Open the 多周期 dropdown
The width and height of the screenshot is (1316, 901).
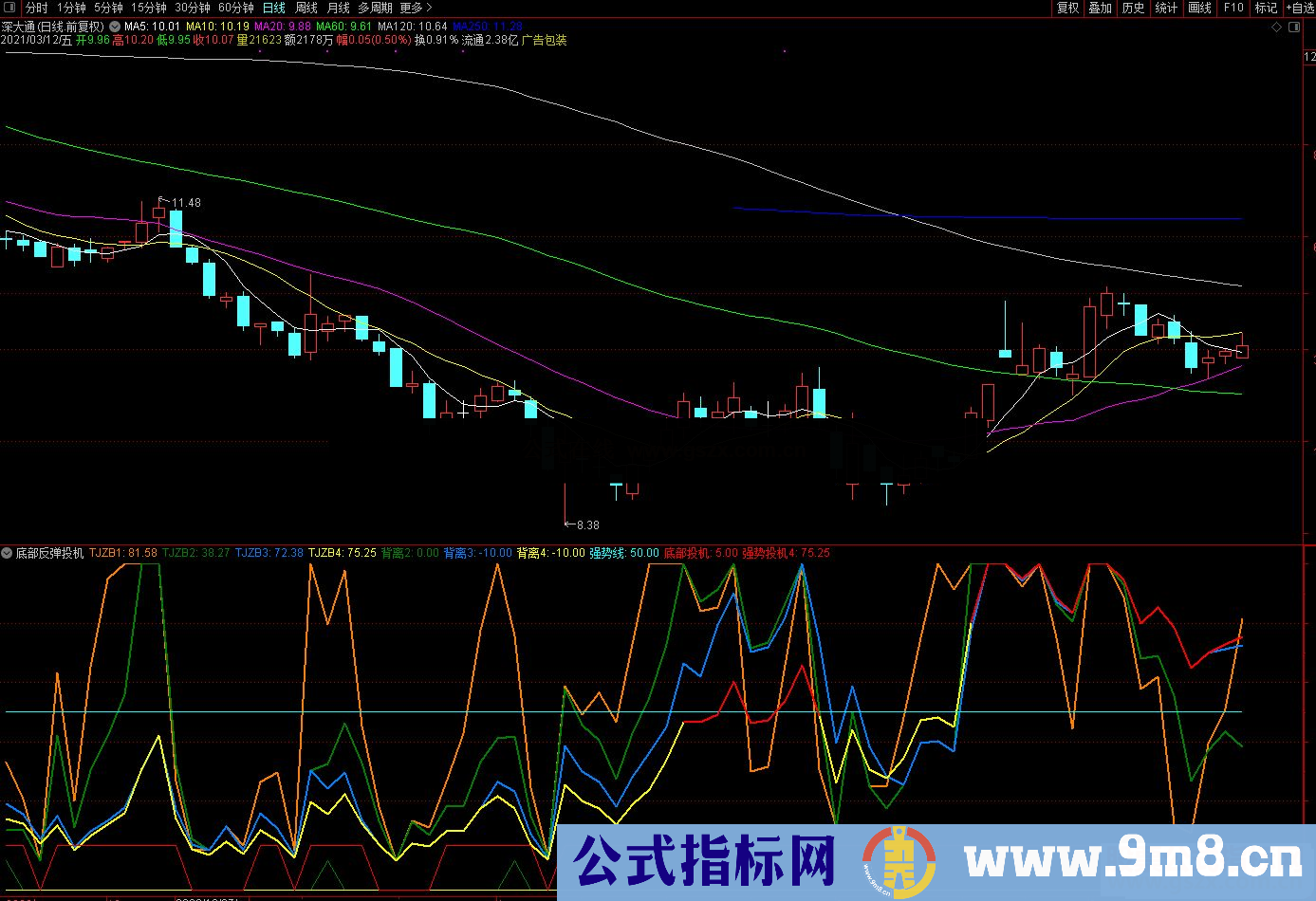tap(375, 8)
